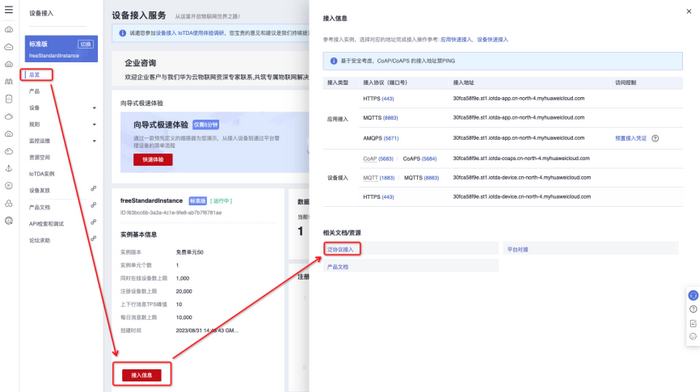Click the external-link icon beside 产品文档 in sidebar
The height and width of the screenshot is (392, 700).
(93, 205)
